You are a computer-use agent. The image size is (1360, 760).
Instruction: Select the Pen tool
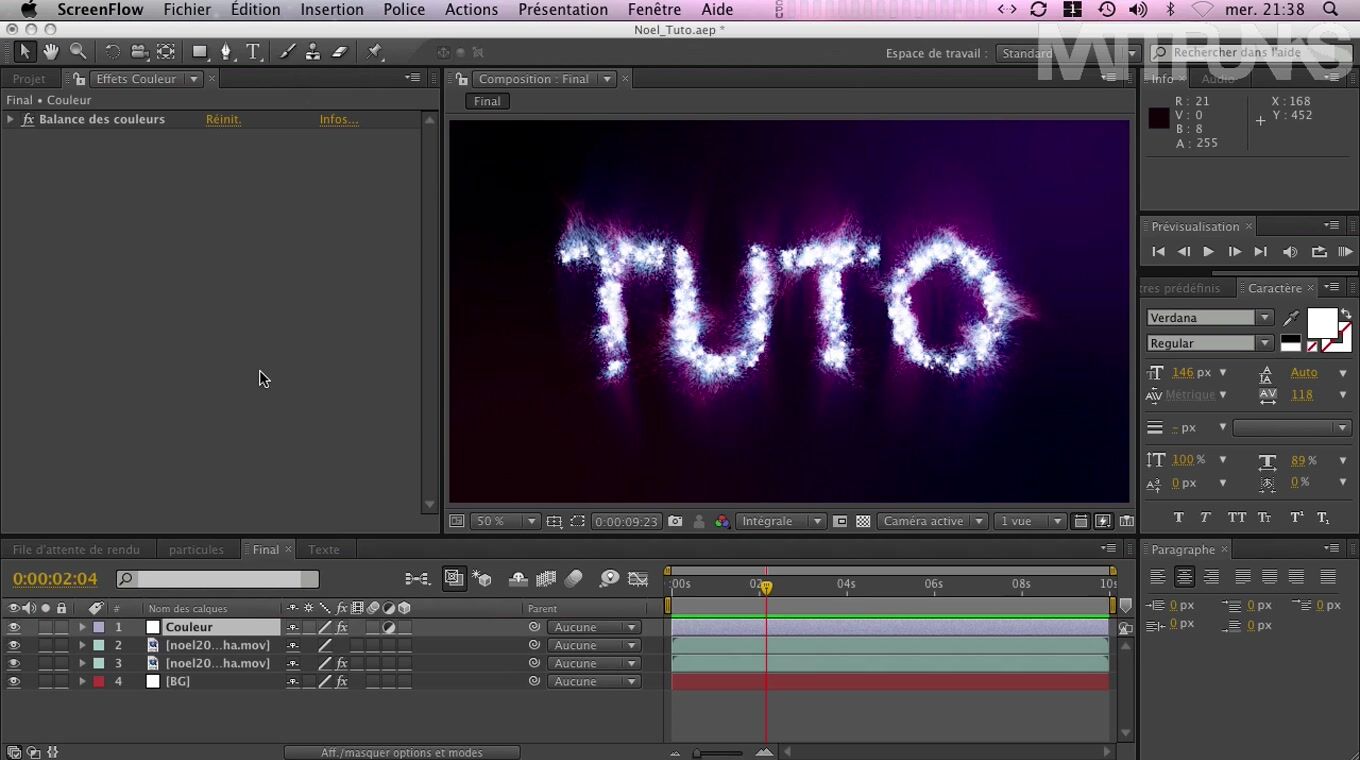226,52
